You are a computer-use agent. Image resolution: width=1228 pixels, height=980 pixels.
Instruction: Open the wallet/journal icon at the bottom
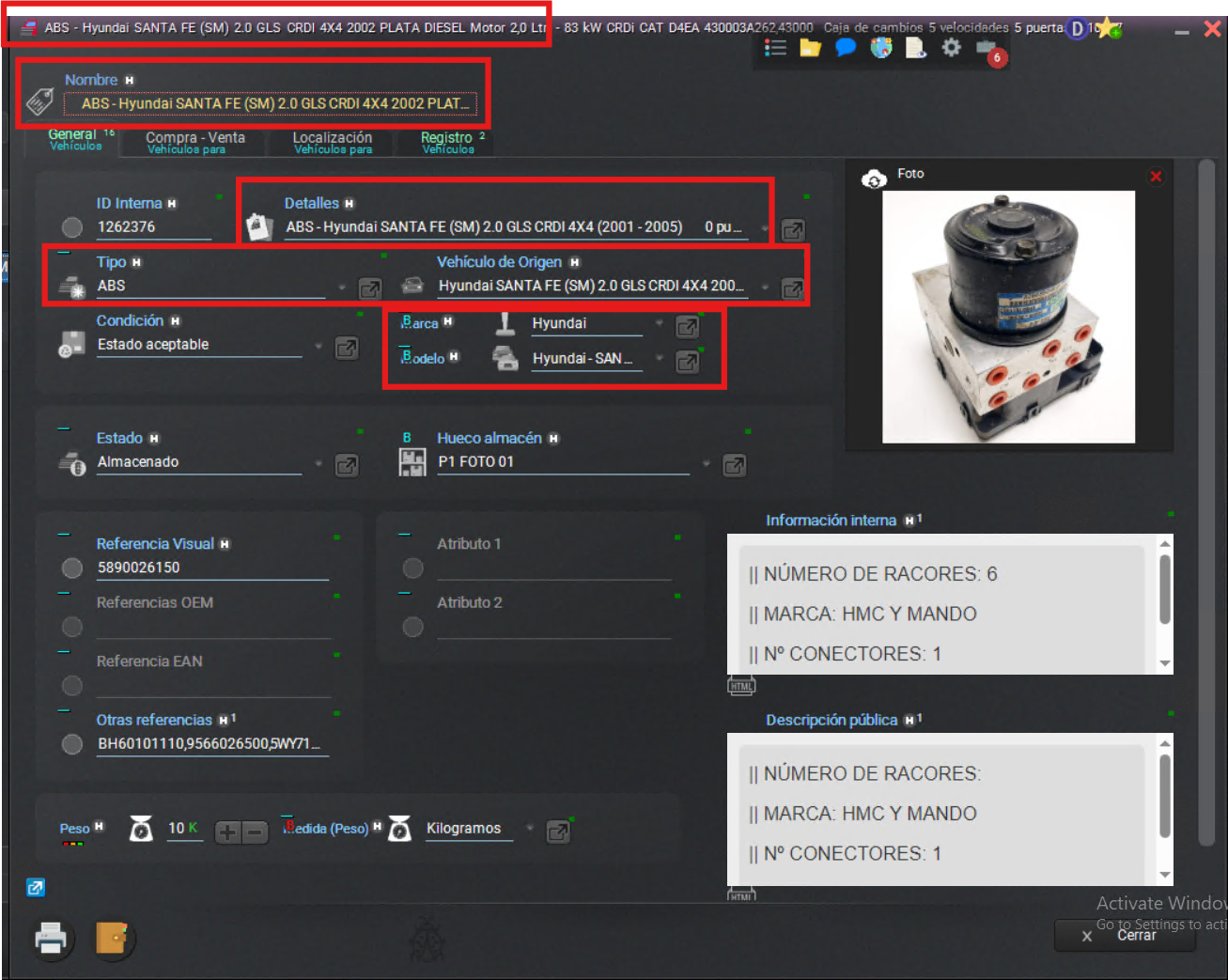[x=113, y=939]
